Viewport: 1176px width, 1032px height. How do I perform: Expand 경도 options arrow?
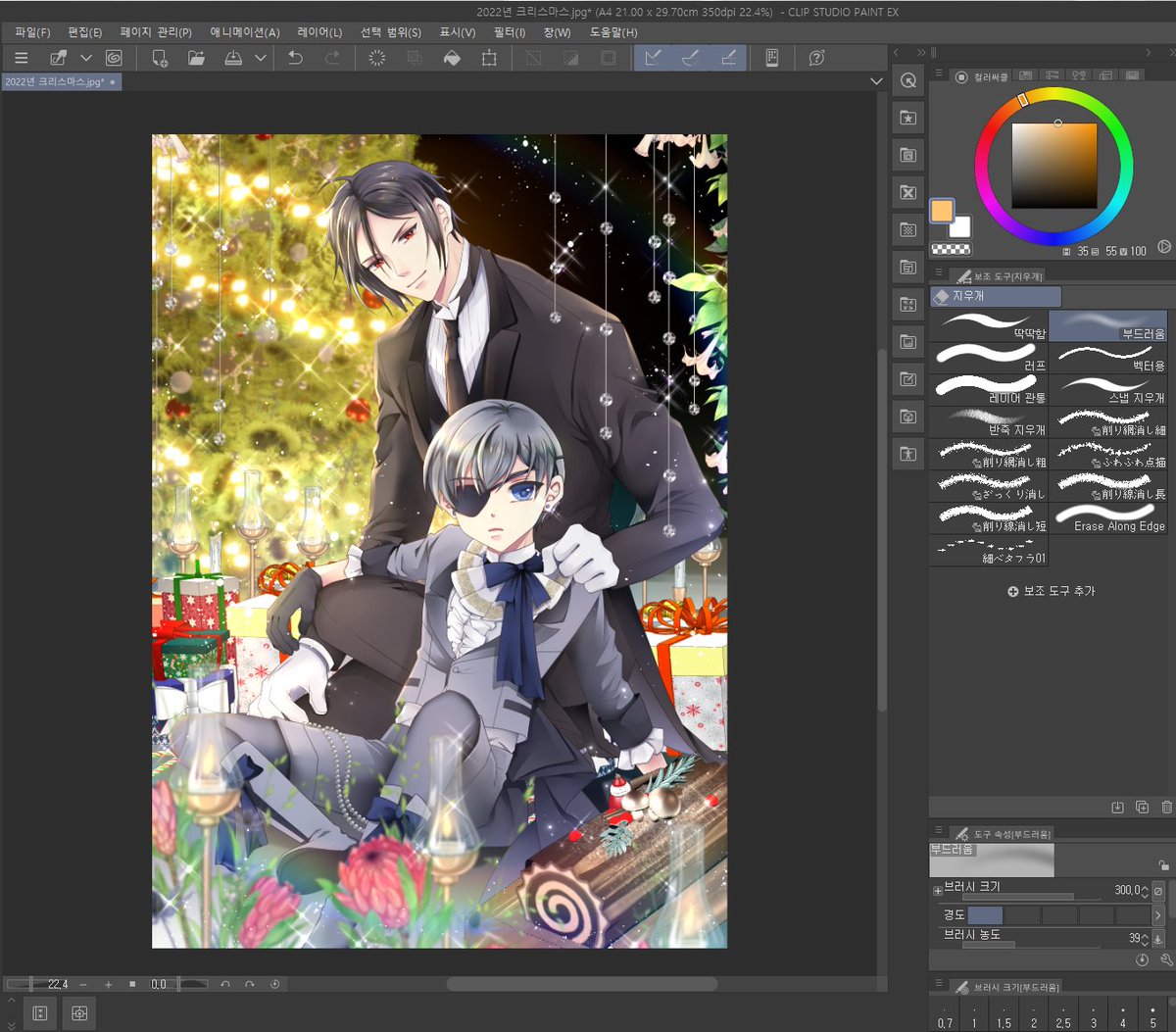pyautogui.click(x=1158, y=915)
